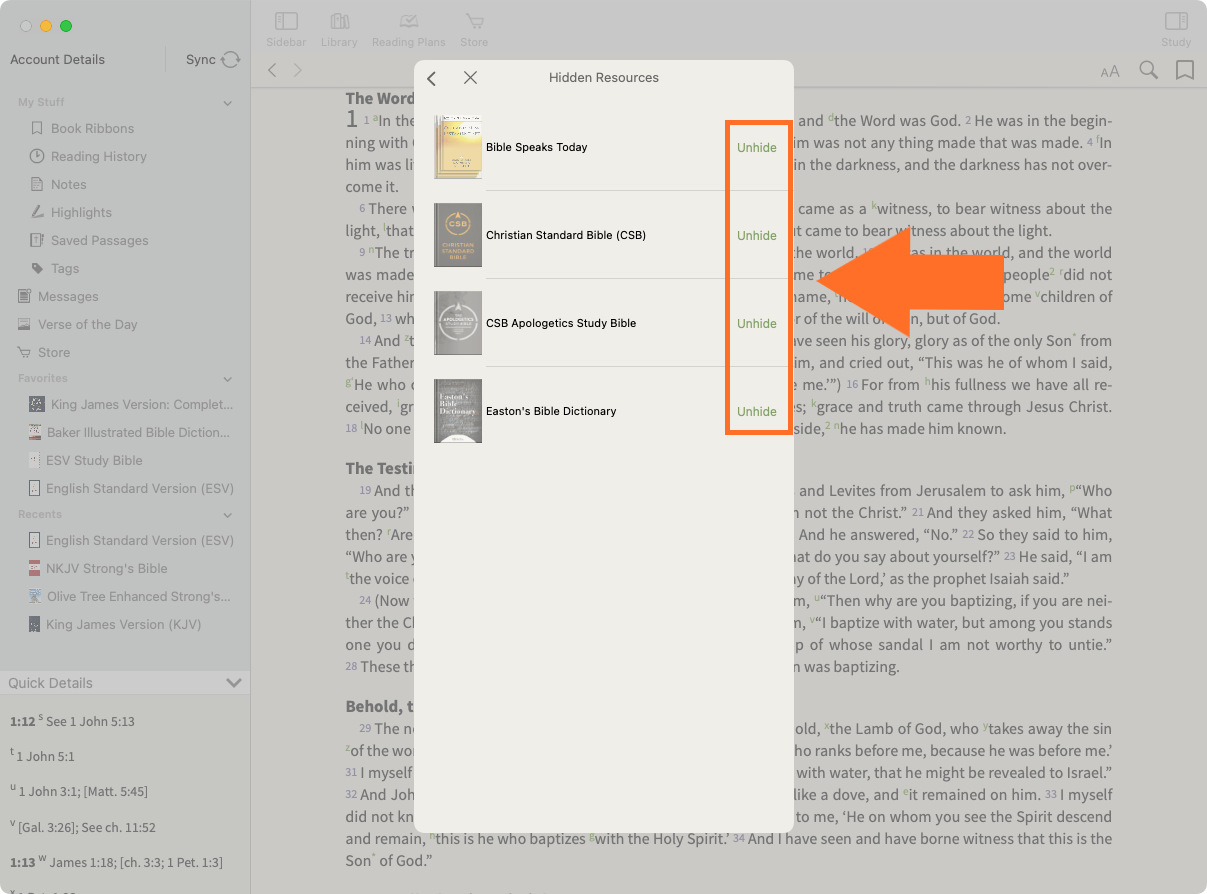Open Reading Plans in the toolbar
The height and width of the screenshot is (894, 1207).
(408, 29)
